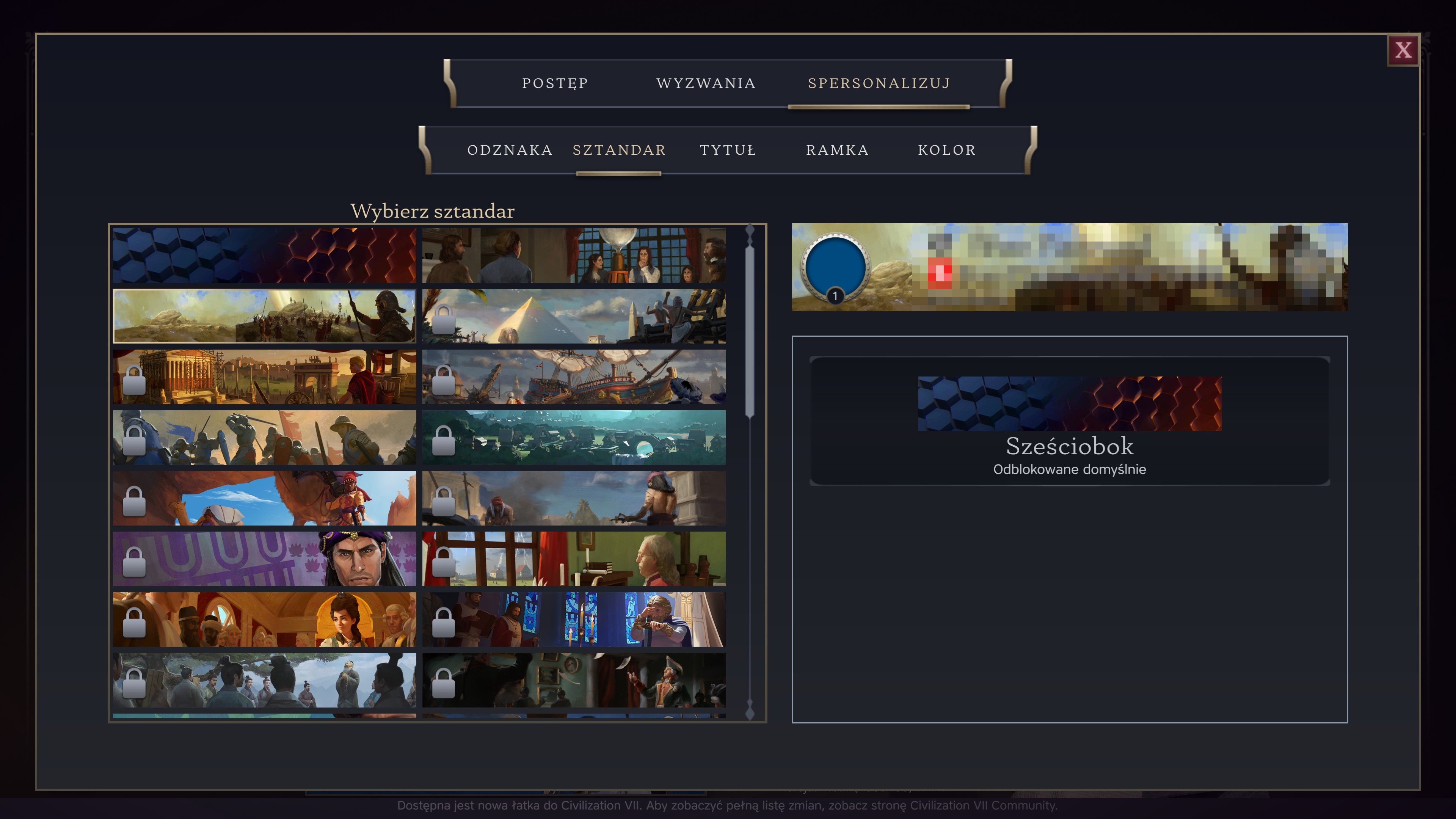Click the lock icon on teal village banner
The image size is (1456, 819).
coord(444,440)
